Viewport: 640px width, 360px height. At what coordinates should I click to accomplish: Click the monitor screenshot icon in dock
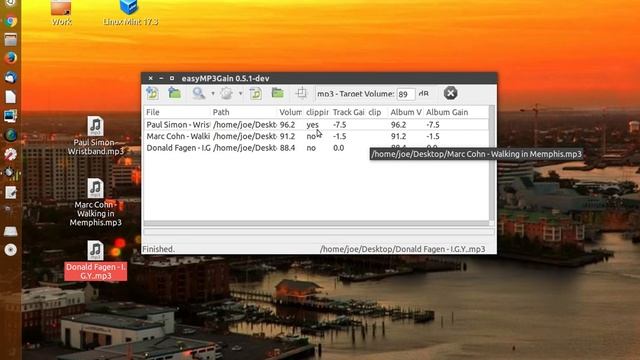pos(11,116)
